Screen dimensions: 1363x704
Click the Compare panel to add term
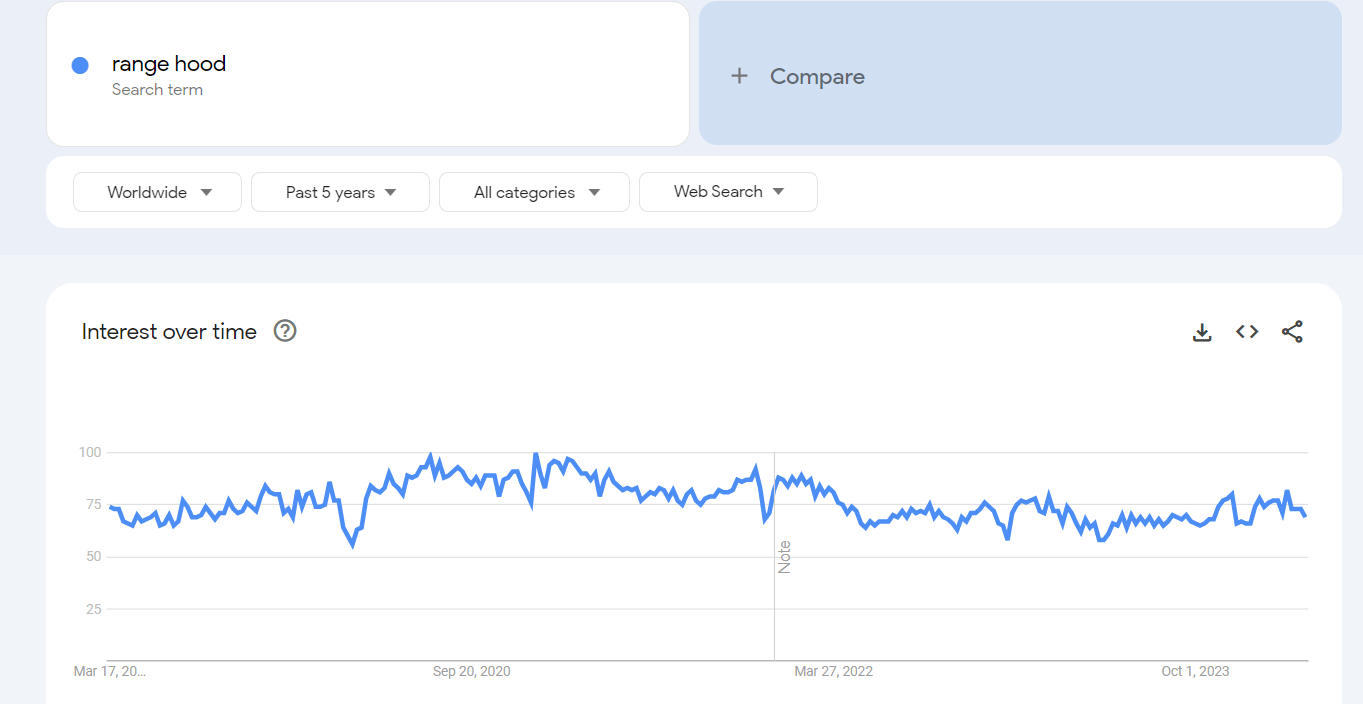[x=1020, y=73]
